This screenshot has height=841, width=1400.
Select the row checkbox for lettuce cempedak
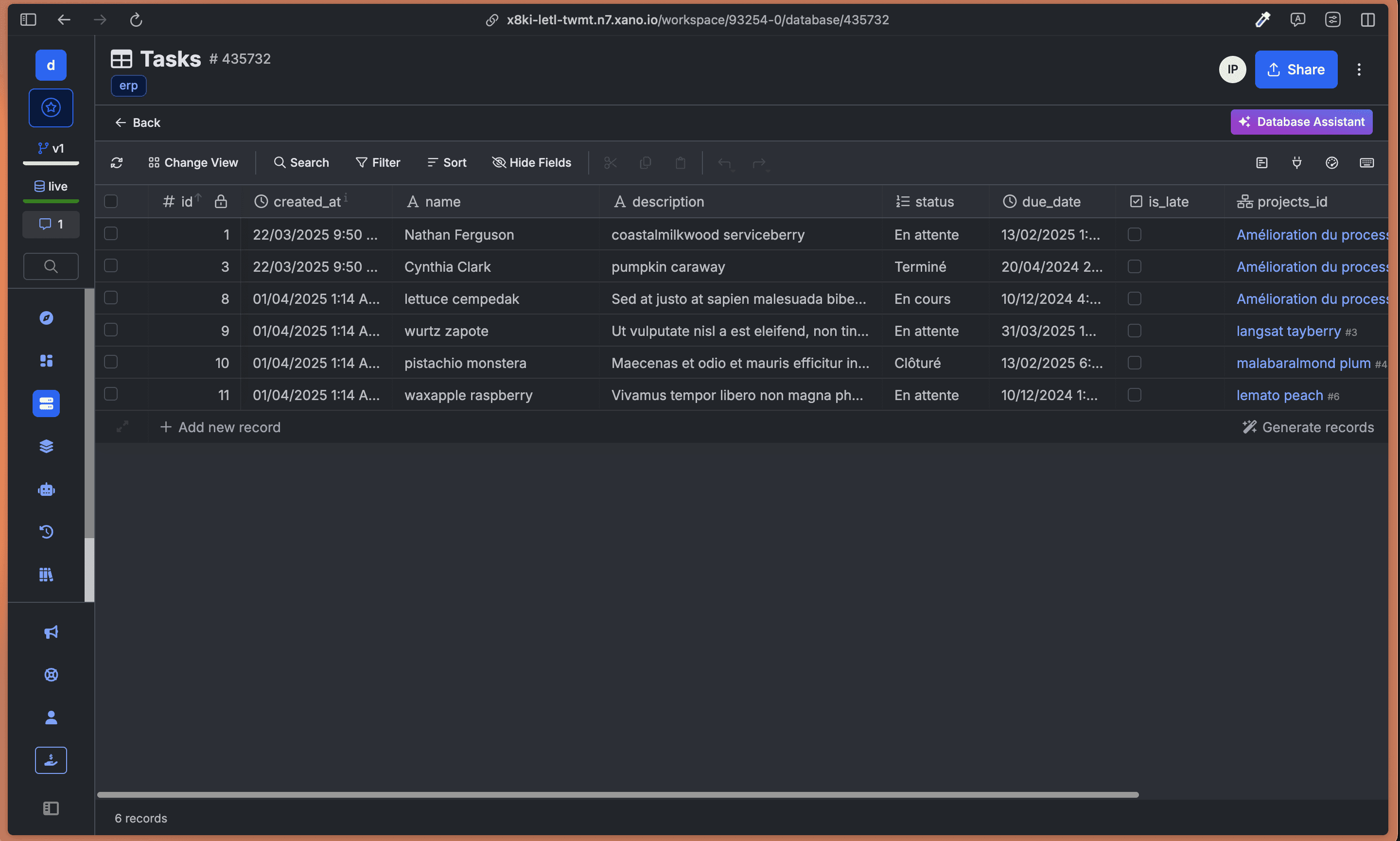click(111, 298)
